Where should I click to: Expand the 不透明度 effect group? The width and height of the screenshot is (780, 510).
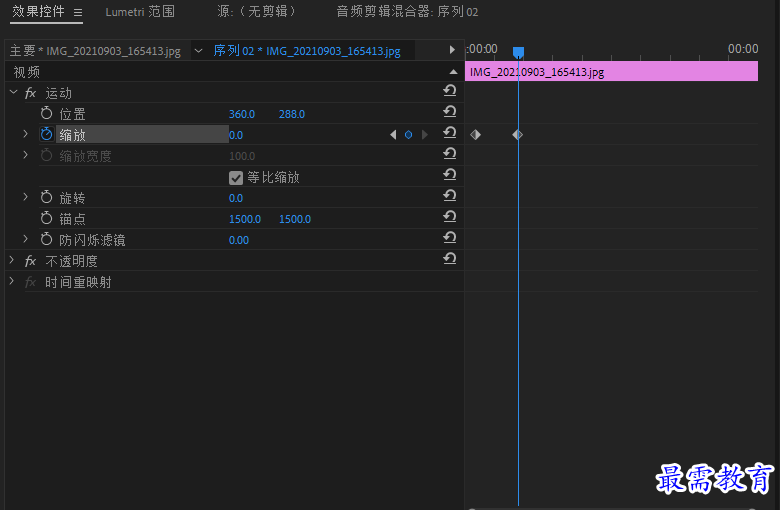click(12, 260)
